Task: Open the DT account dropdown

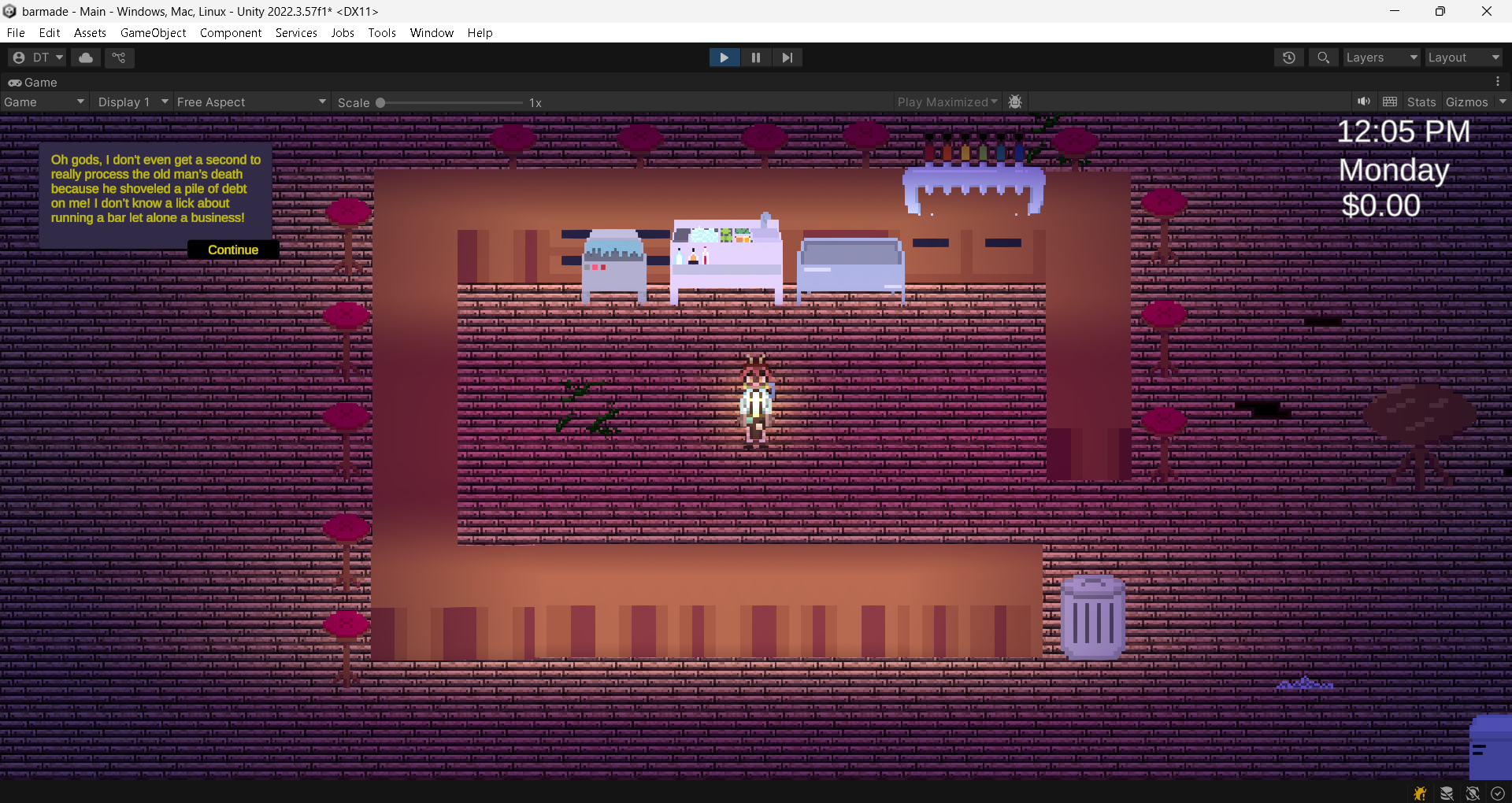Action: click(38, 57)
